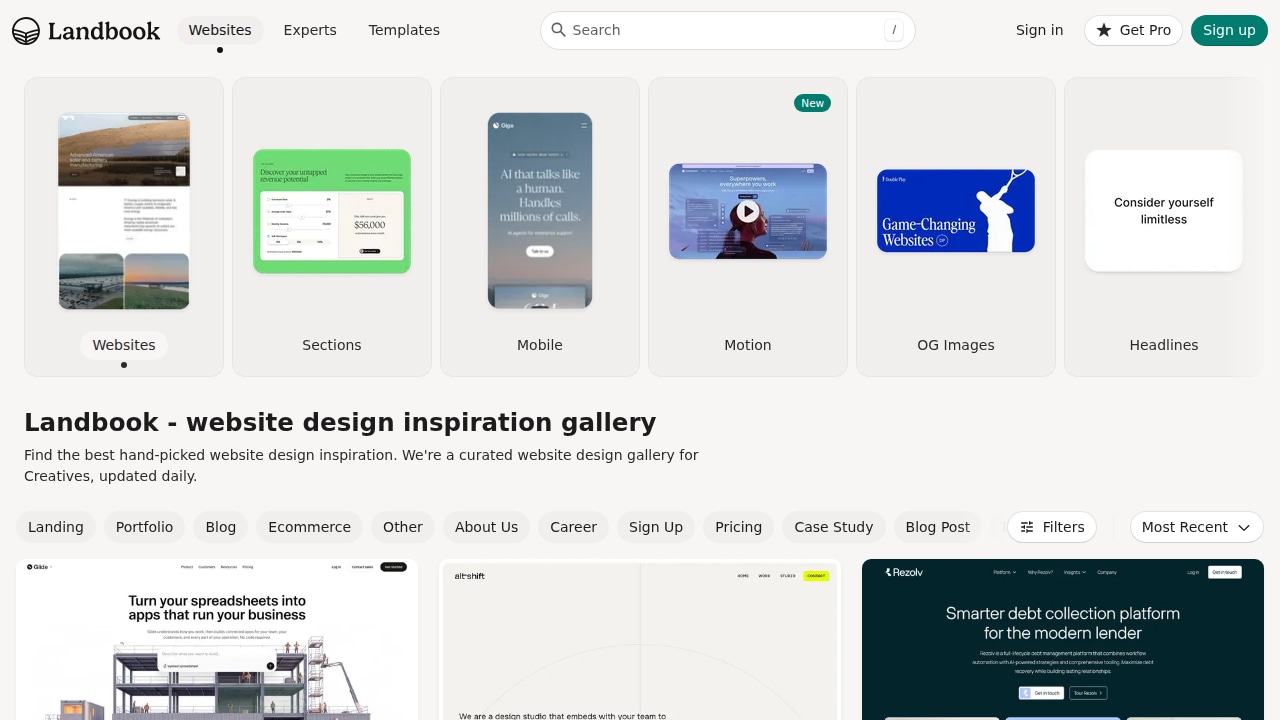1280x720 pixels.
Task: Filter by the Landing tag
Action: [56, 527]
